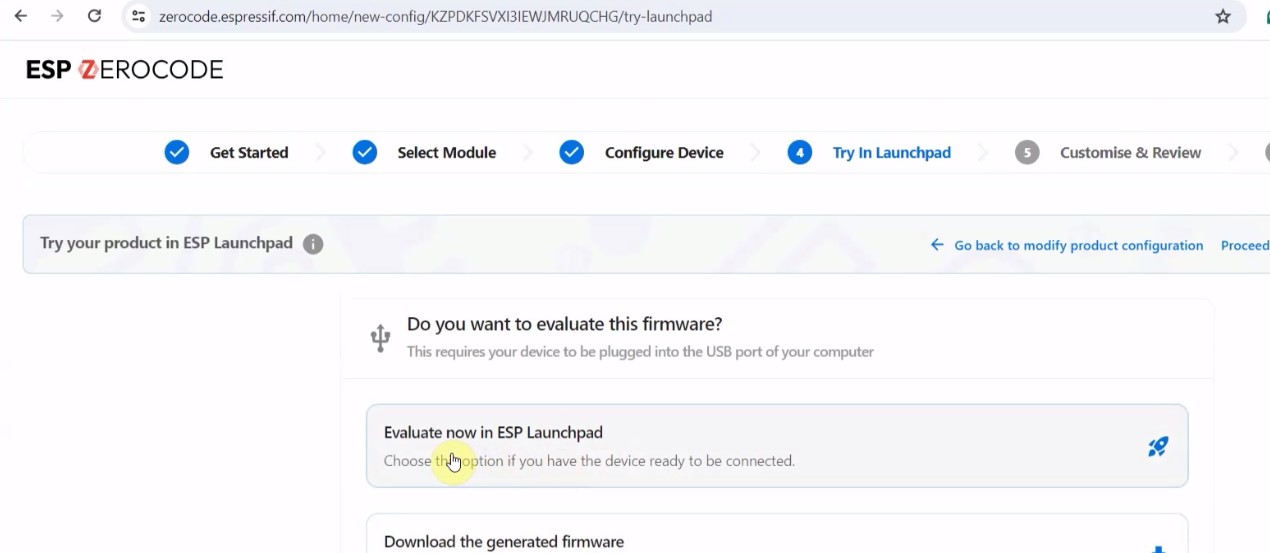Click the browser forward arrow

click(x=57, y=16)
